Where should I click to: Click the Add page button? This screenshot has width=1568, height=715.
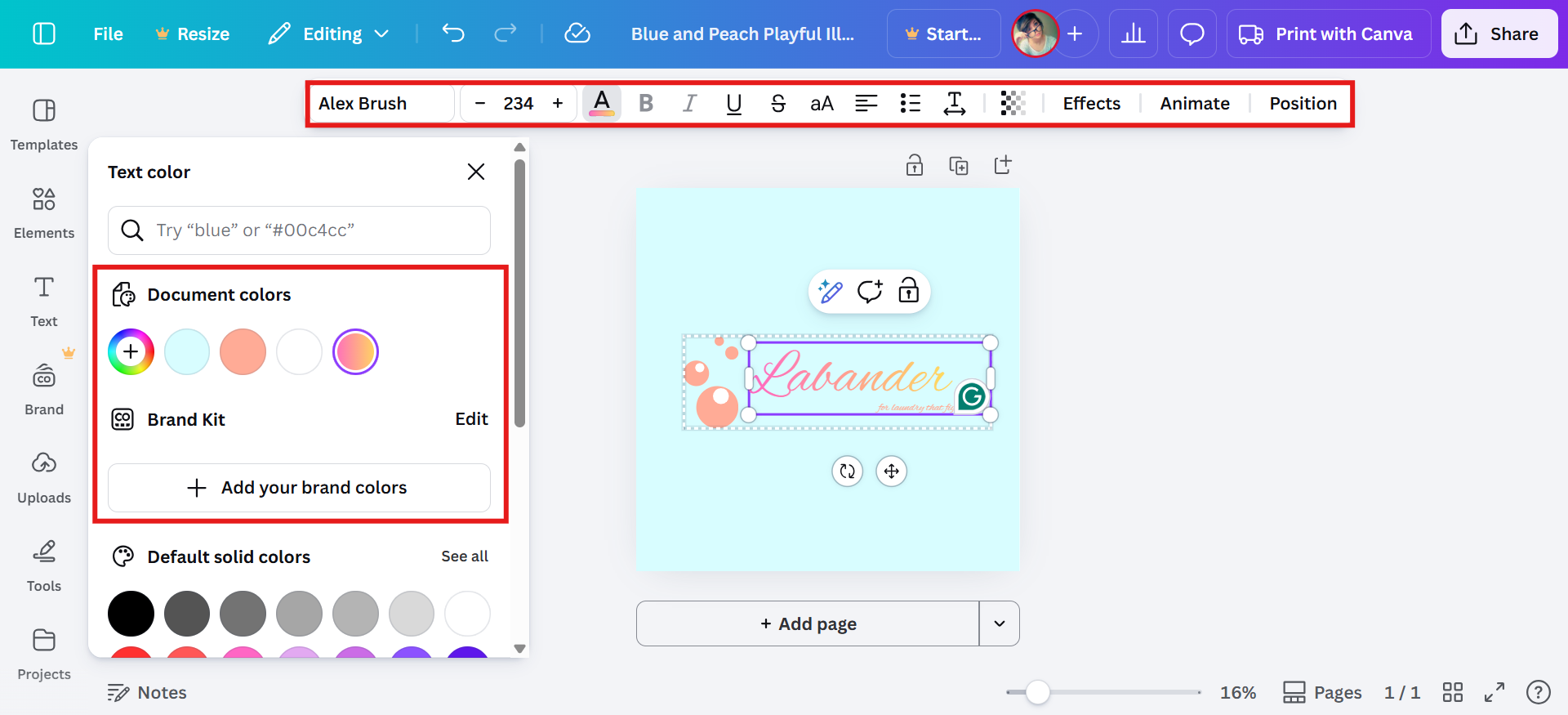pyautogui.click(x=808, y=623)
